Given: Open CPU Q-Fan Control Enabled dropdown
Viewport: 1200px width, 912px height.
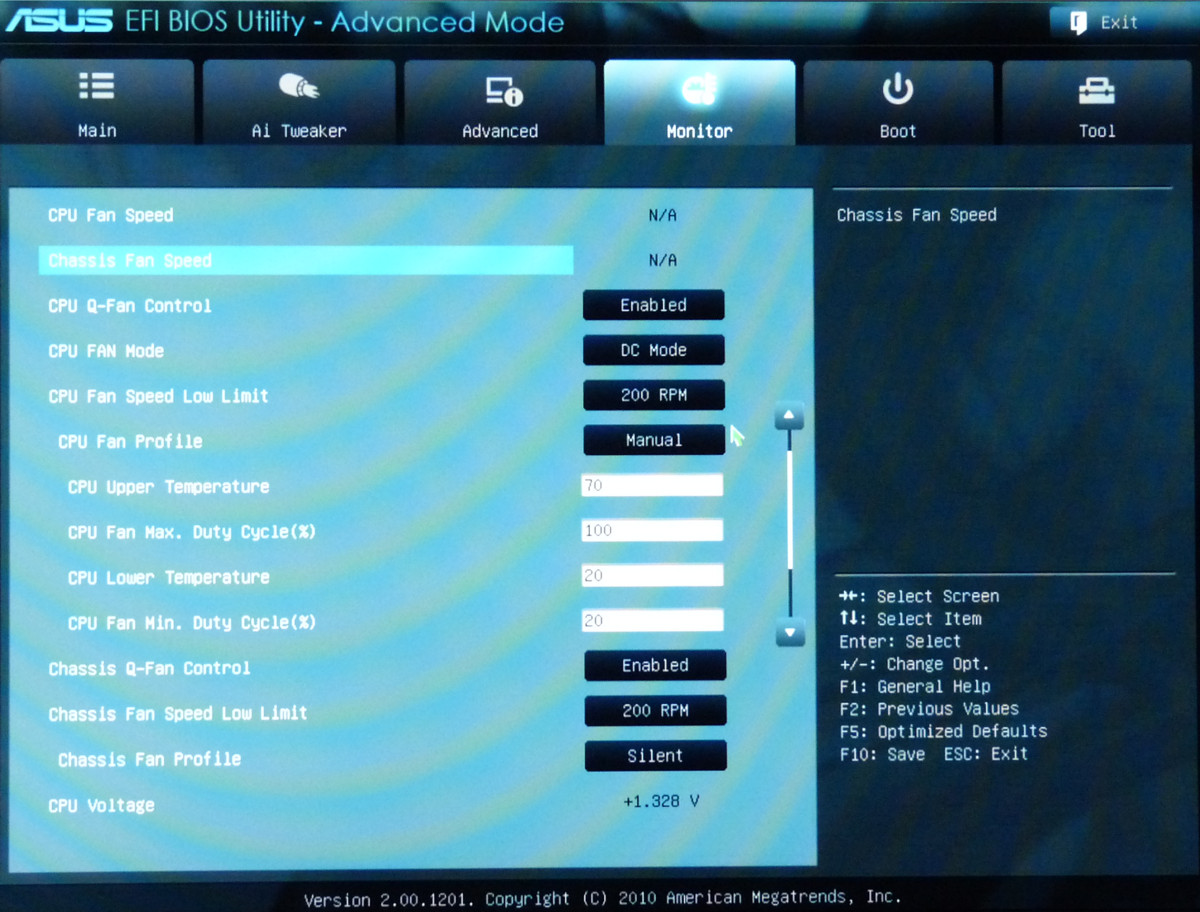Looking at the screenshot, I should point(653,305).
